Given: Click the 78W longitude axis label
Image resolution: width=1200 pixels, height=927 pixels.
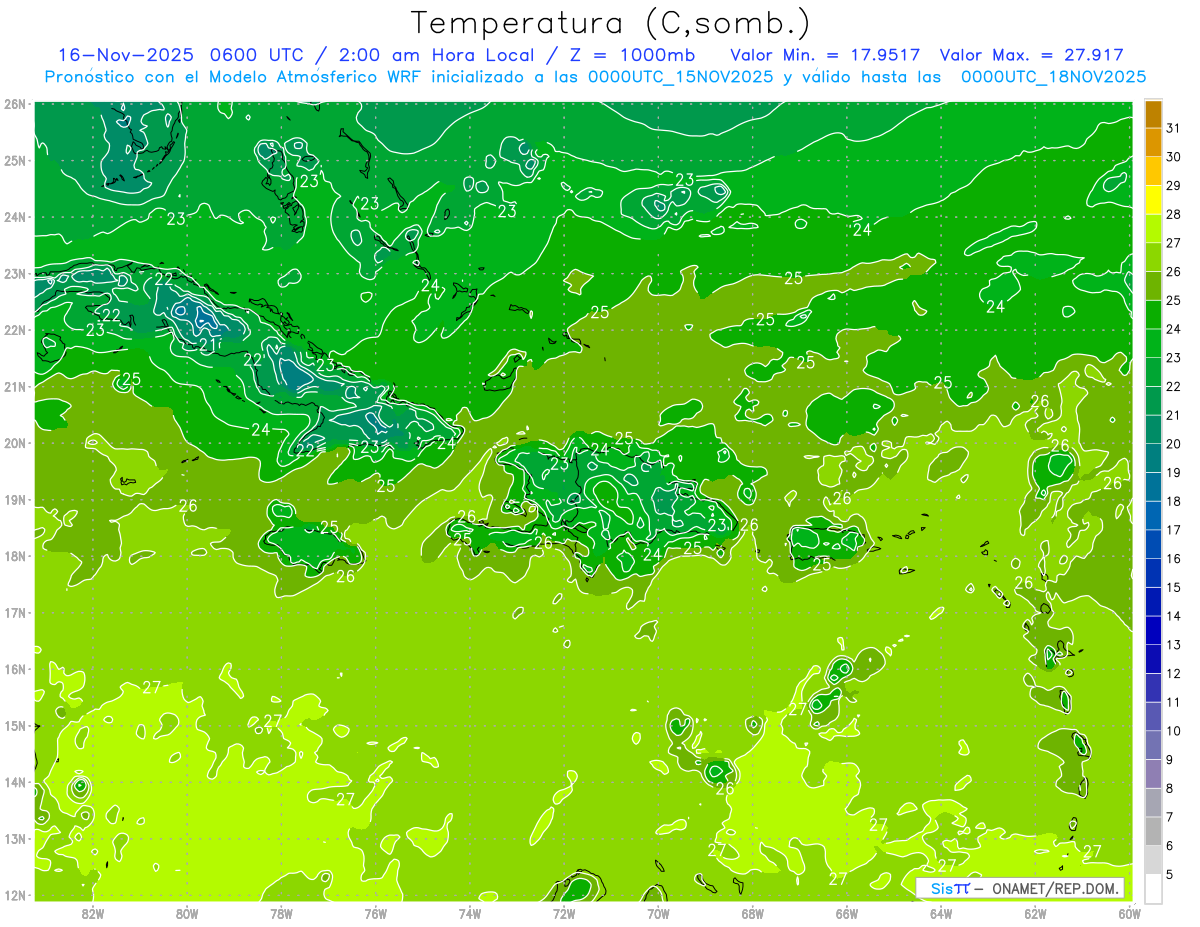Looking at the screenshot, I should pyautogui.click(x=281, y=912).
